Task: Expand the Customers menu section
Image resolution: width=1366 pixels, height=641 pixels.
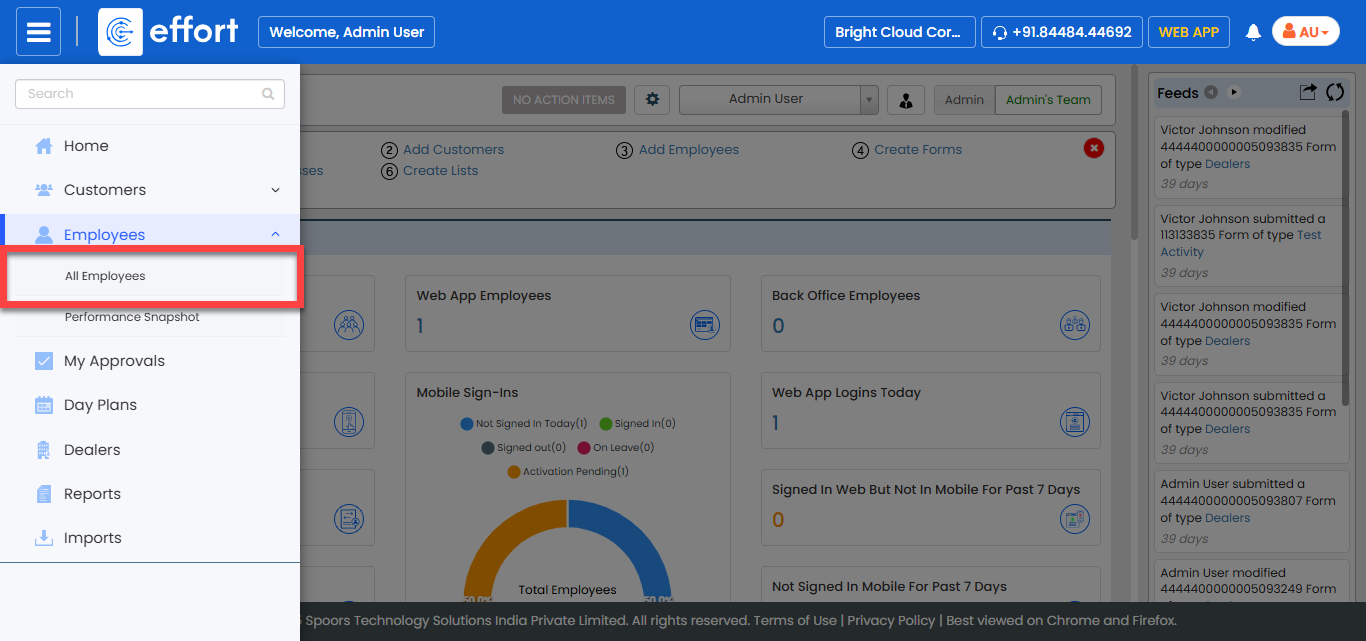Action: coord(275,190)
